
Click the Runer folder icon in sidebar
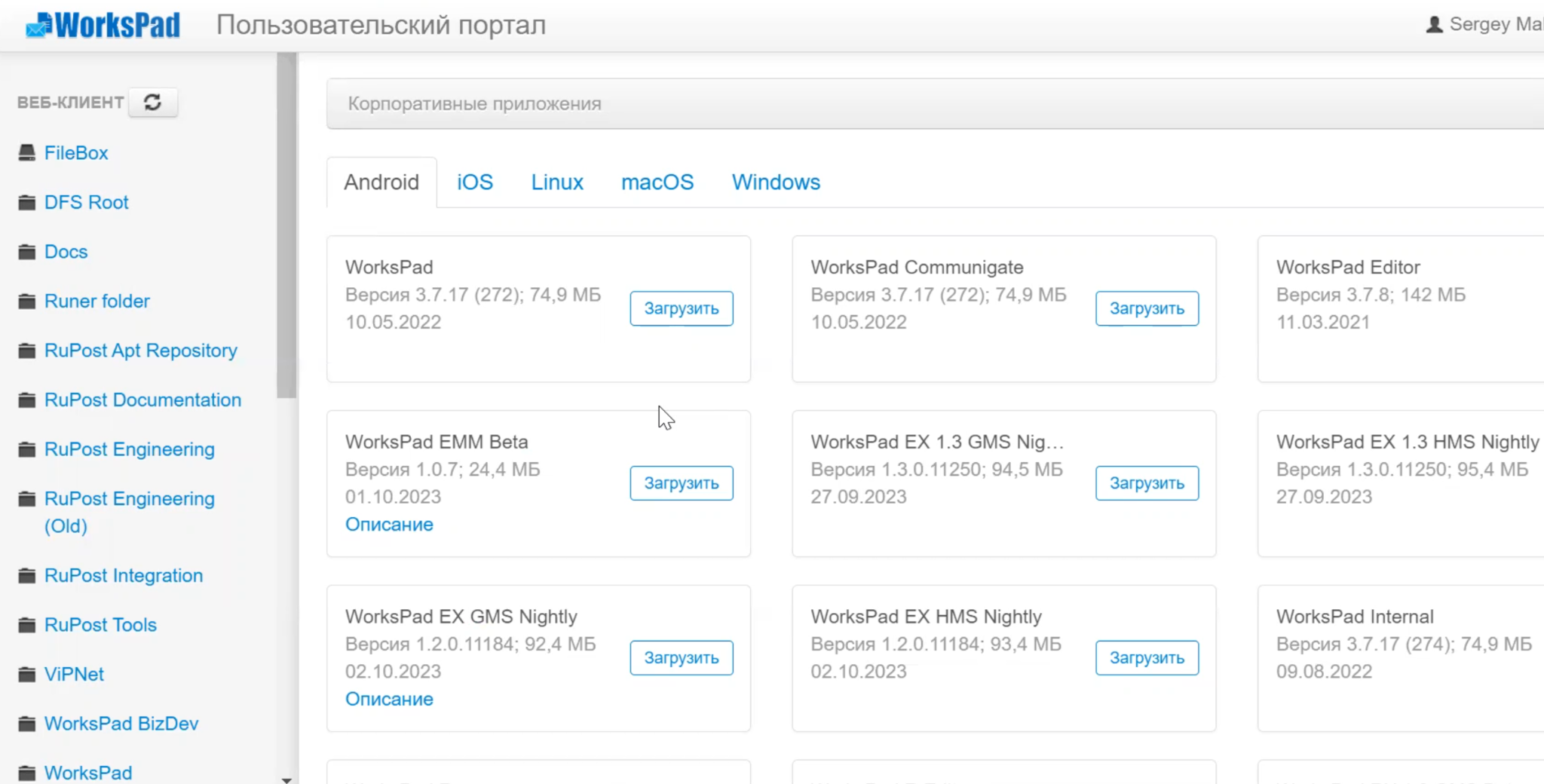tap(27, 302)
